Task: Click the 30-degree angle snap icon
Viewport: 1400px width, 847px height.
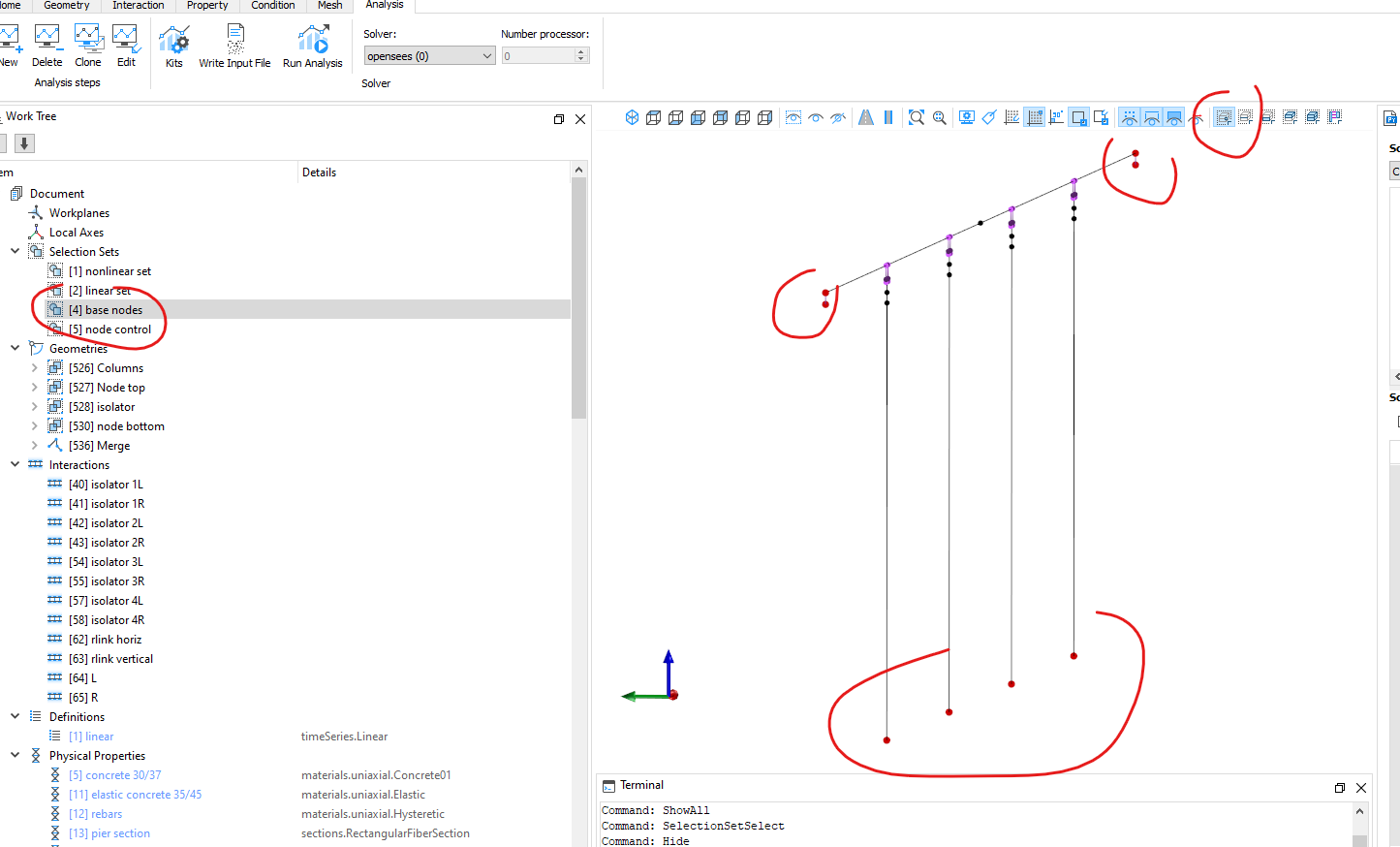Action: click(1057, 117)
